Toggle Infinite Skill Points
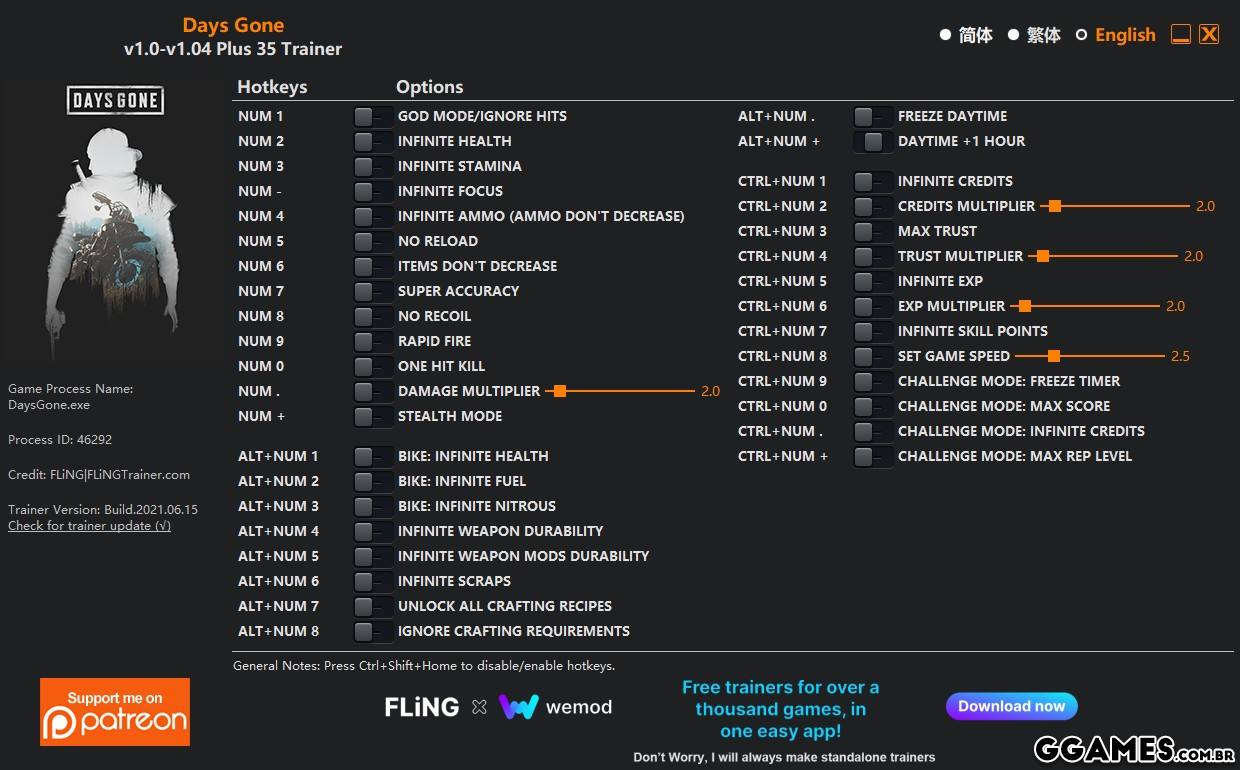Viewport: 1240px width, 770px height. click(872, 331)
